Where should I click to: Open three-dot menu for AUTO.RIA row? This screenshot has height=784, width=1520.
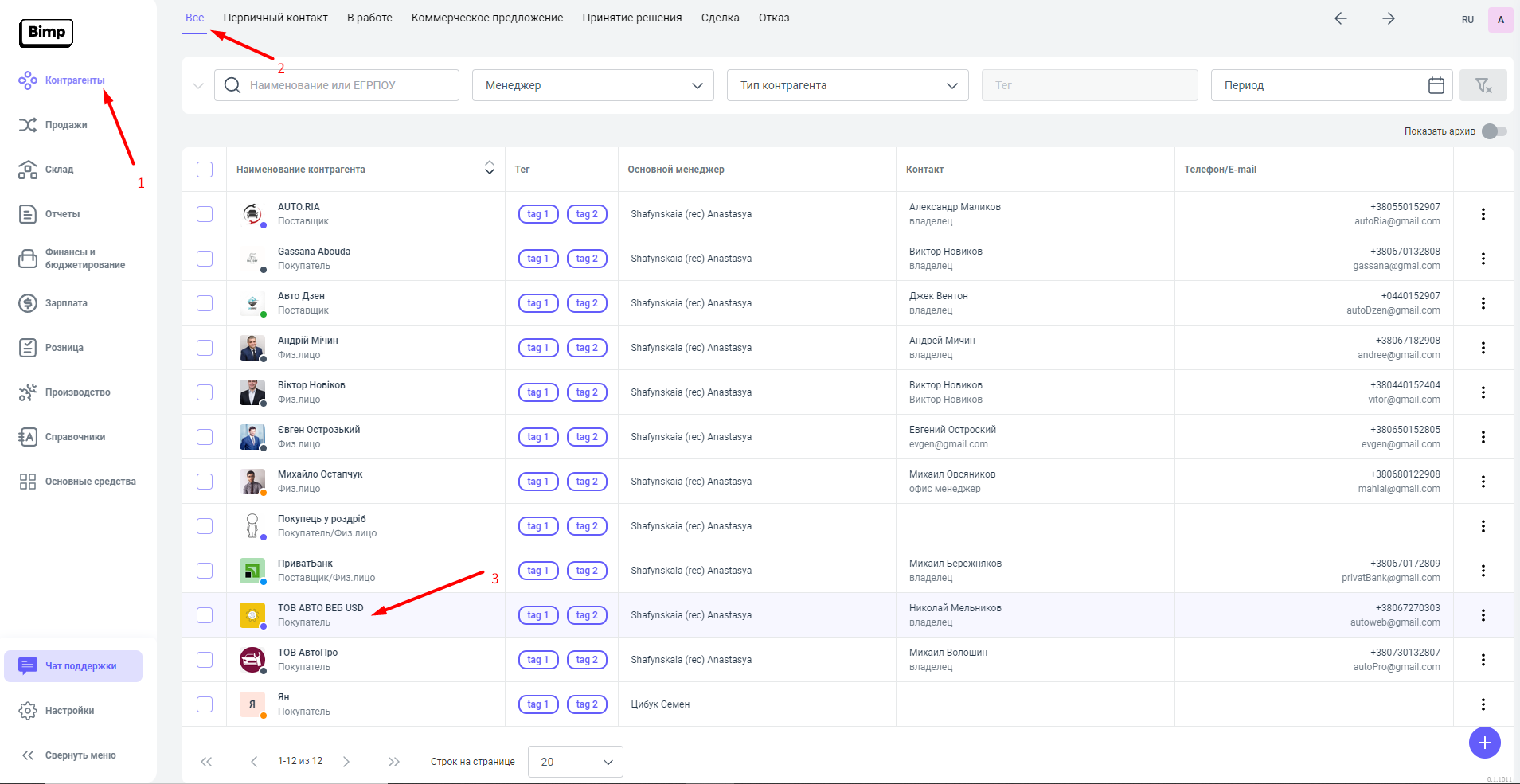coord(1483,214)
